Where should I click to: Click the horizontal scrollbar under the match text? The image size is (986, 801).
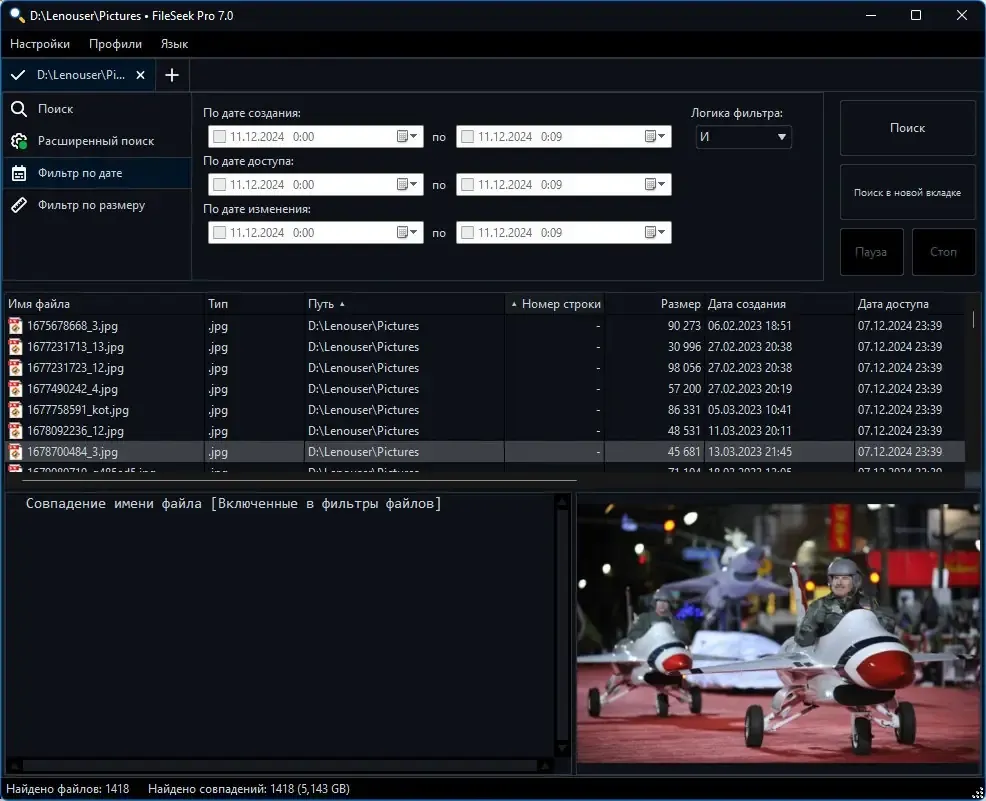pyautogui.click(x=280, y=766)
